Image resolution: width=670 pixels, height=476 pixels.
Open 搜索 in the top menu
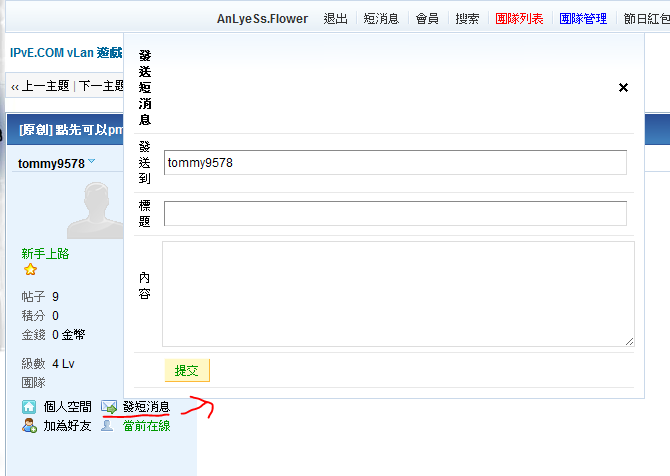(x=467, y=19)
